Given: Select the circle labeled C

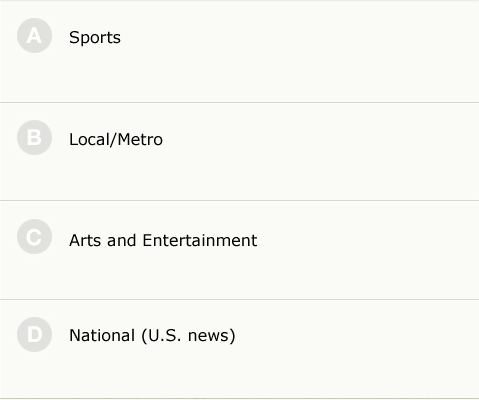Looking at the screenshot, I should tap(34, 237).
